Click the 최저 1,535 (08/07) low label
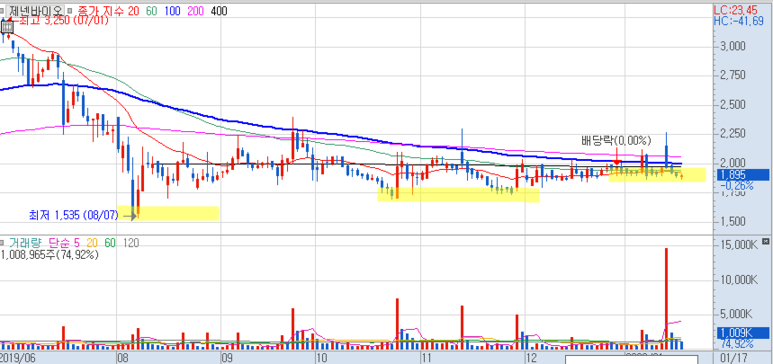The width and height of the screenshot is (773, 364). [x=73, y=215]
